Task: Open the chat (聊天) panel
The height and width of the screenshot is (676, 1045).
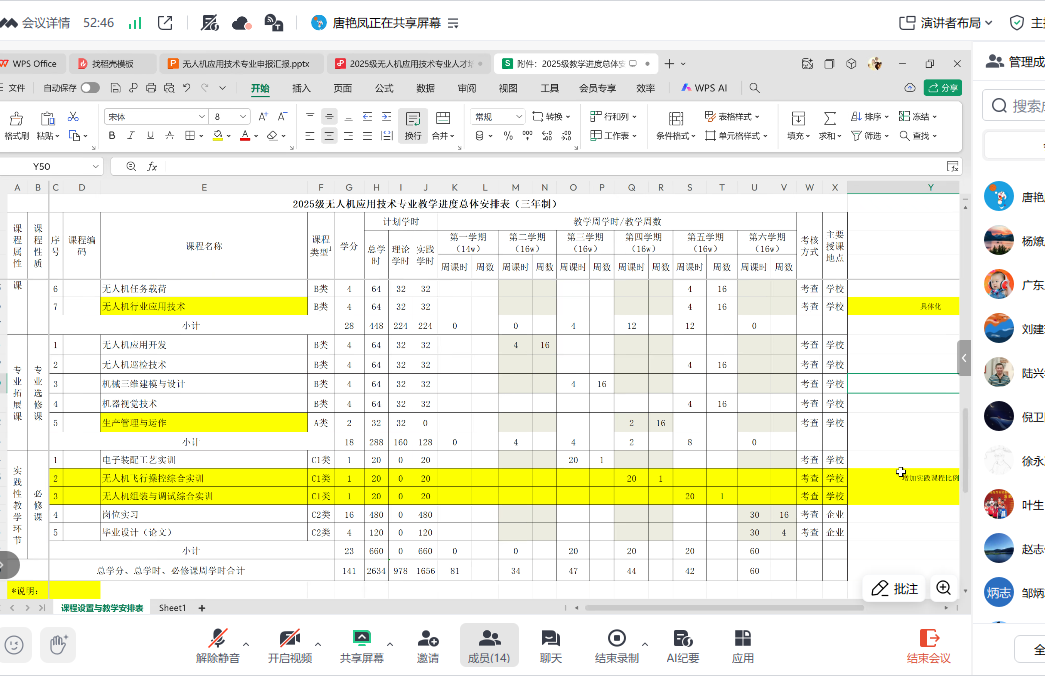Action: pyautogui.click(x=550, y=645)
